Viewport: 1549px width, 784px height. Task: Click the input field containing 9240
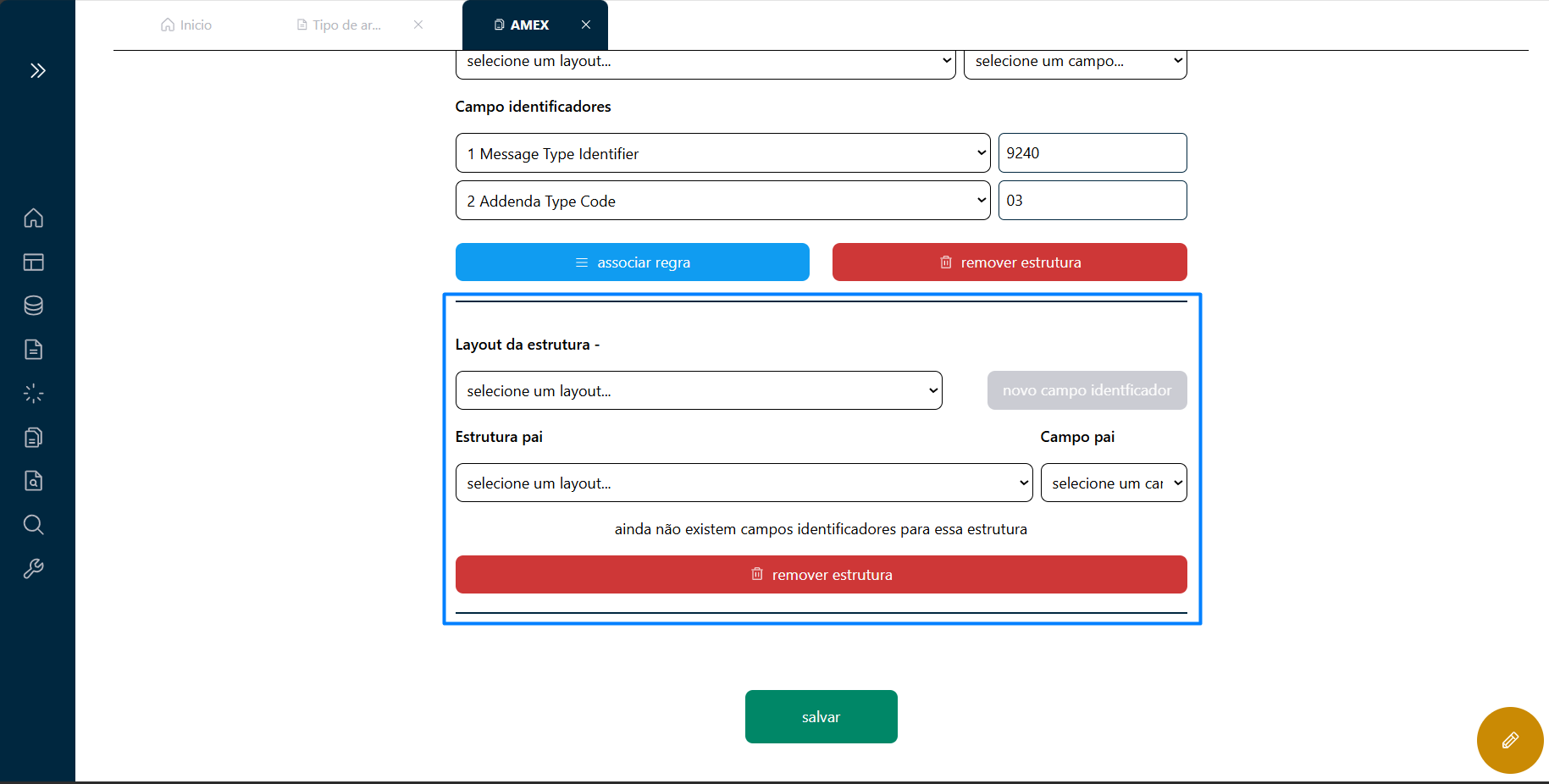tap(1092, 153)
